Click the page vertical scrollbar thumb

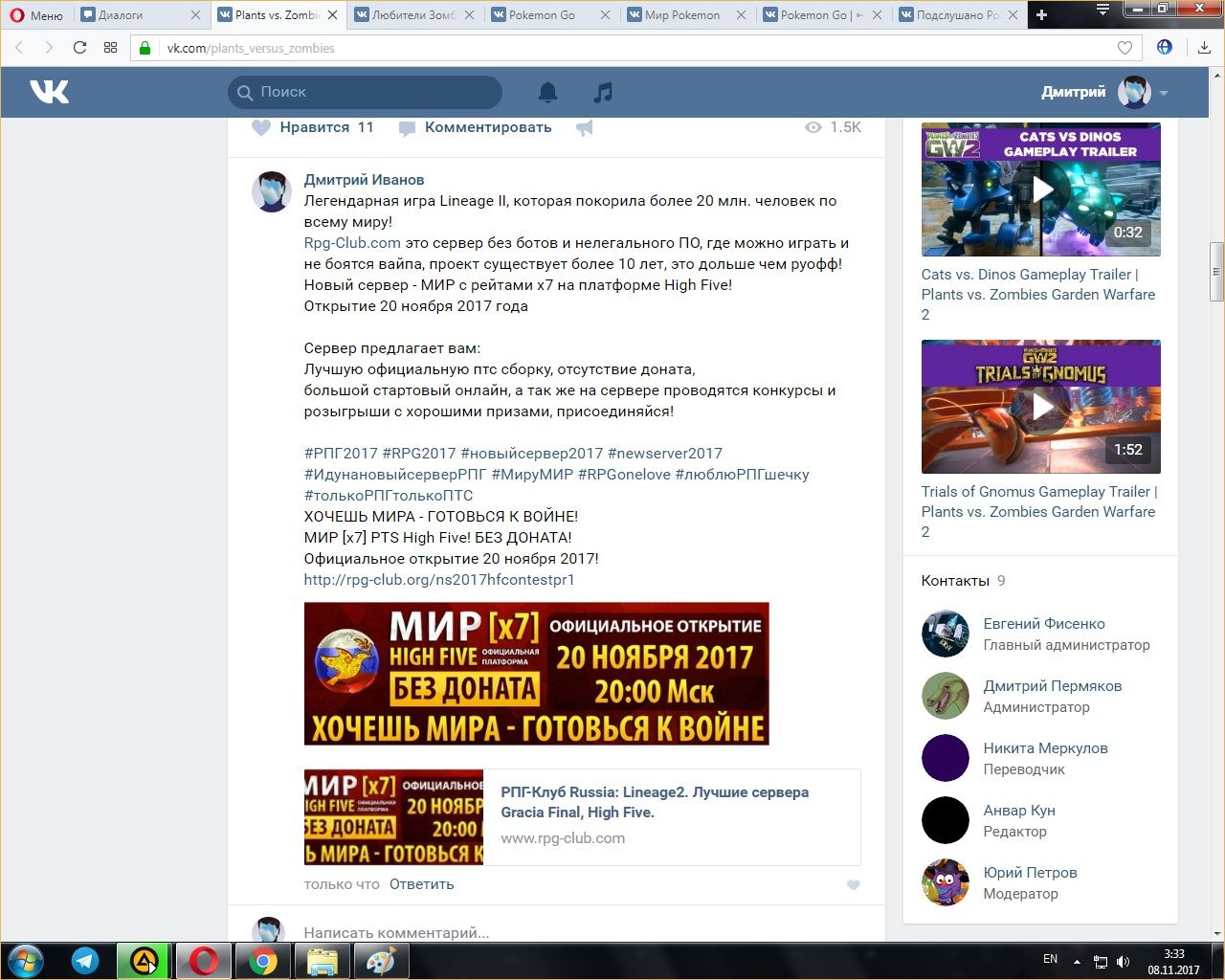(x=1216, y=272)
